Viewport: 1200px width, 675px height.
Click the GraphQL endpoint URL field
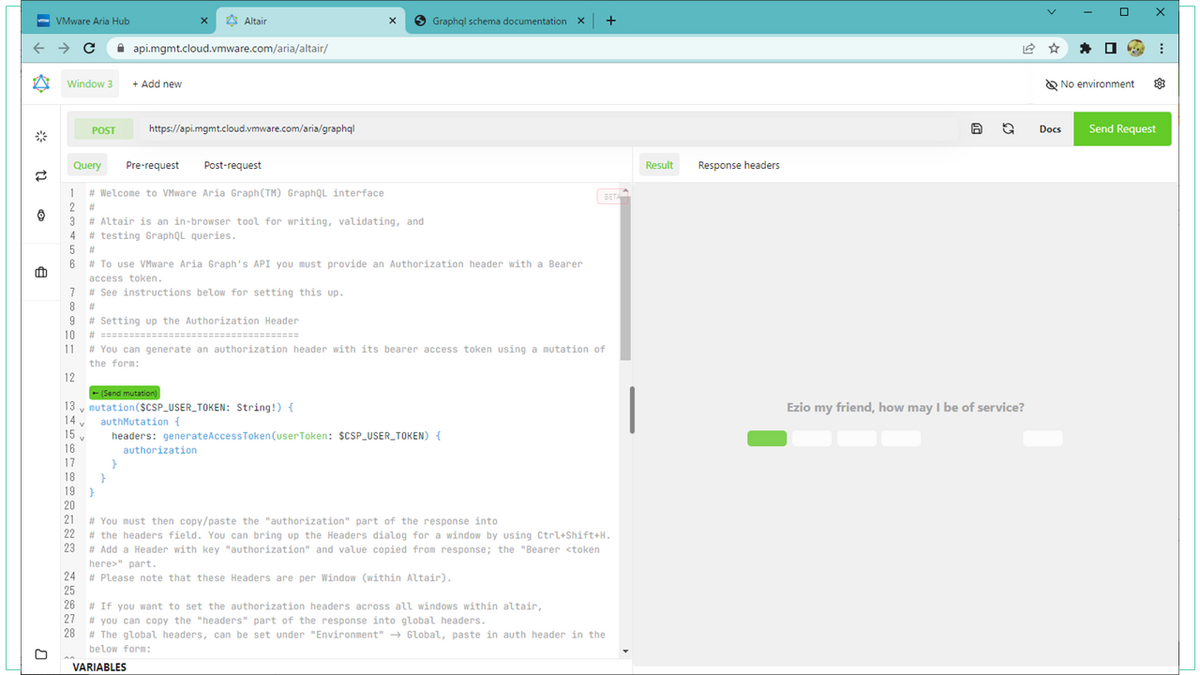[x=550, y=129]
